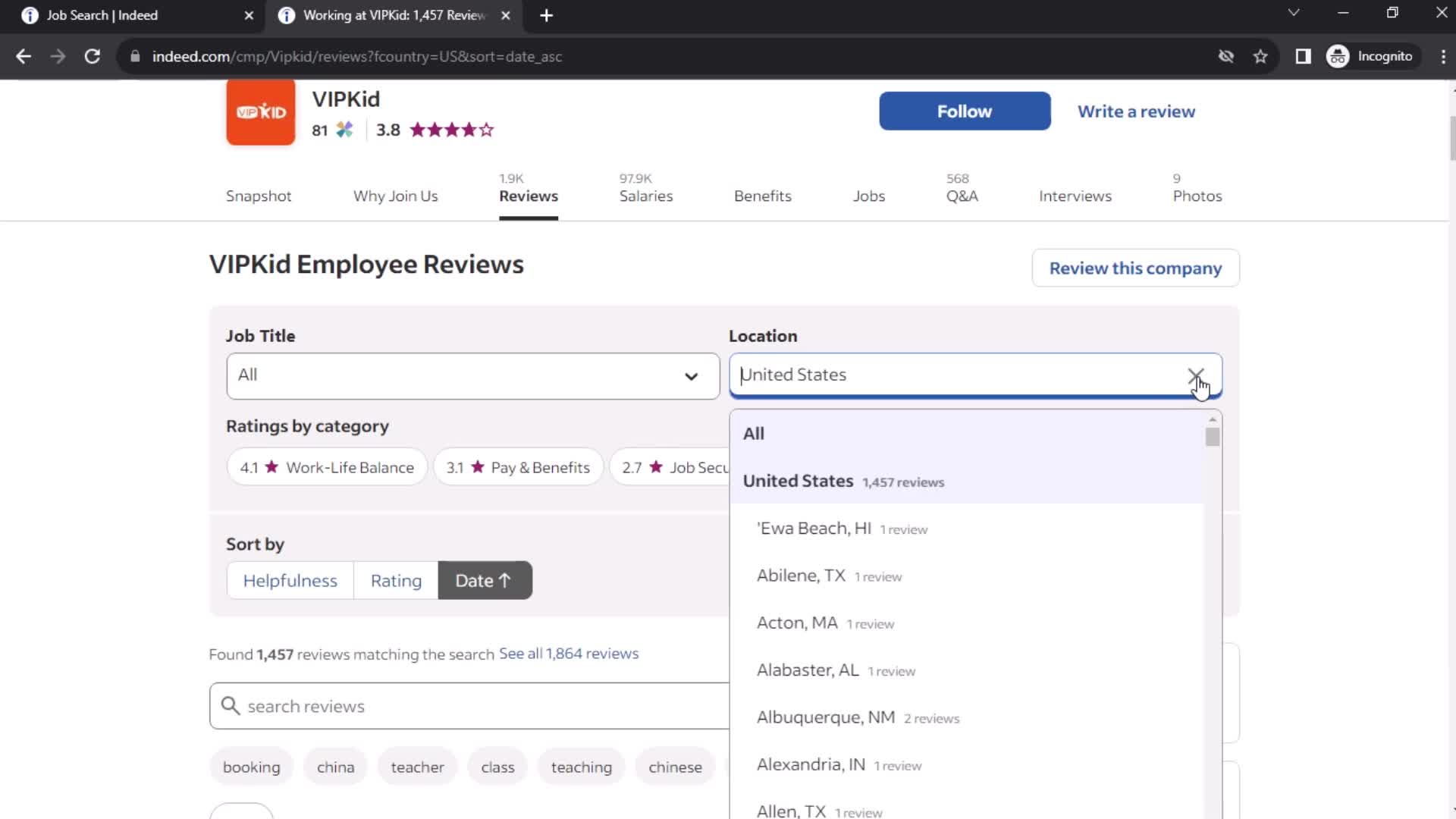Open the Salaries tab

click(646, 196)
